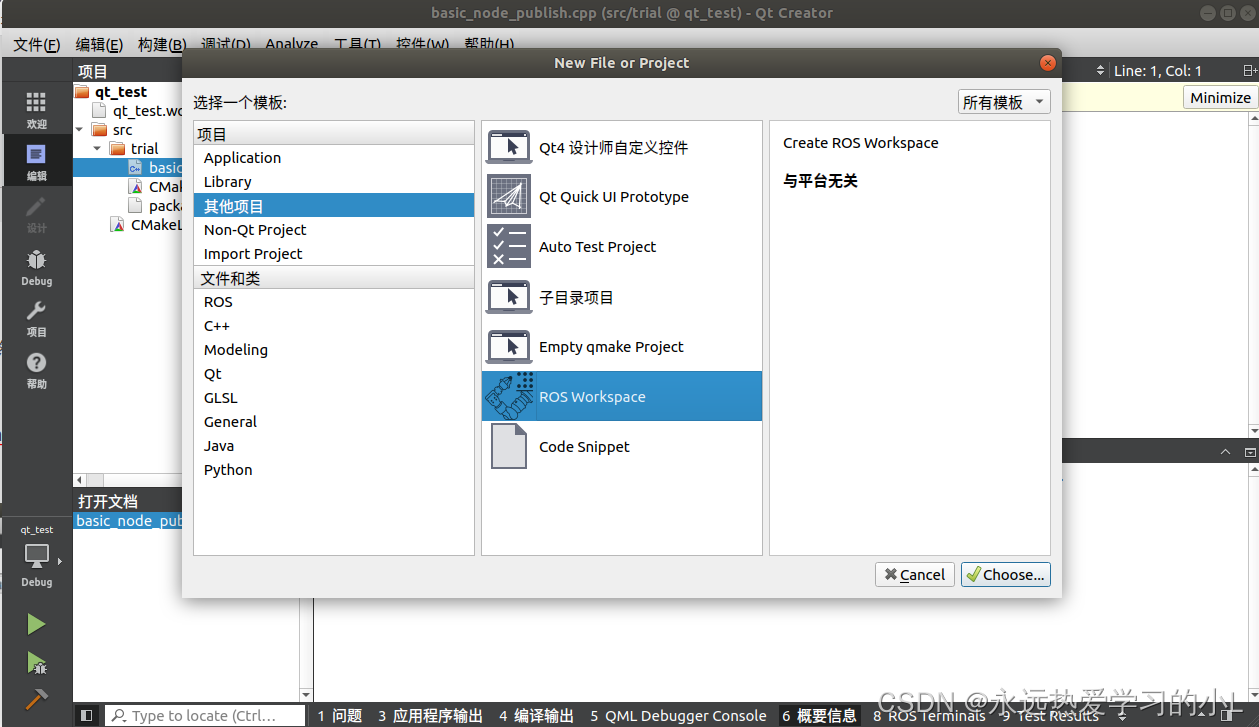Build the project using hammer icon
Screen dimensions: 1259x727
tap(36, 698)
